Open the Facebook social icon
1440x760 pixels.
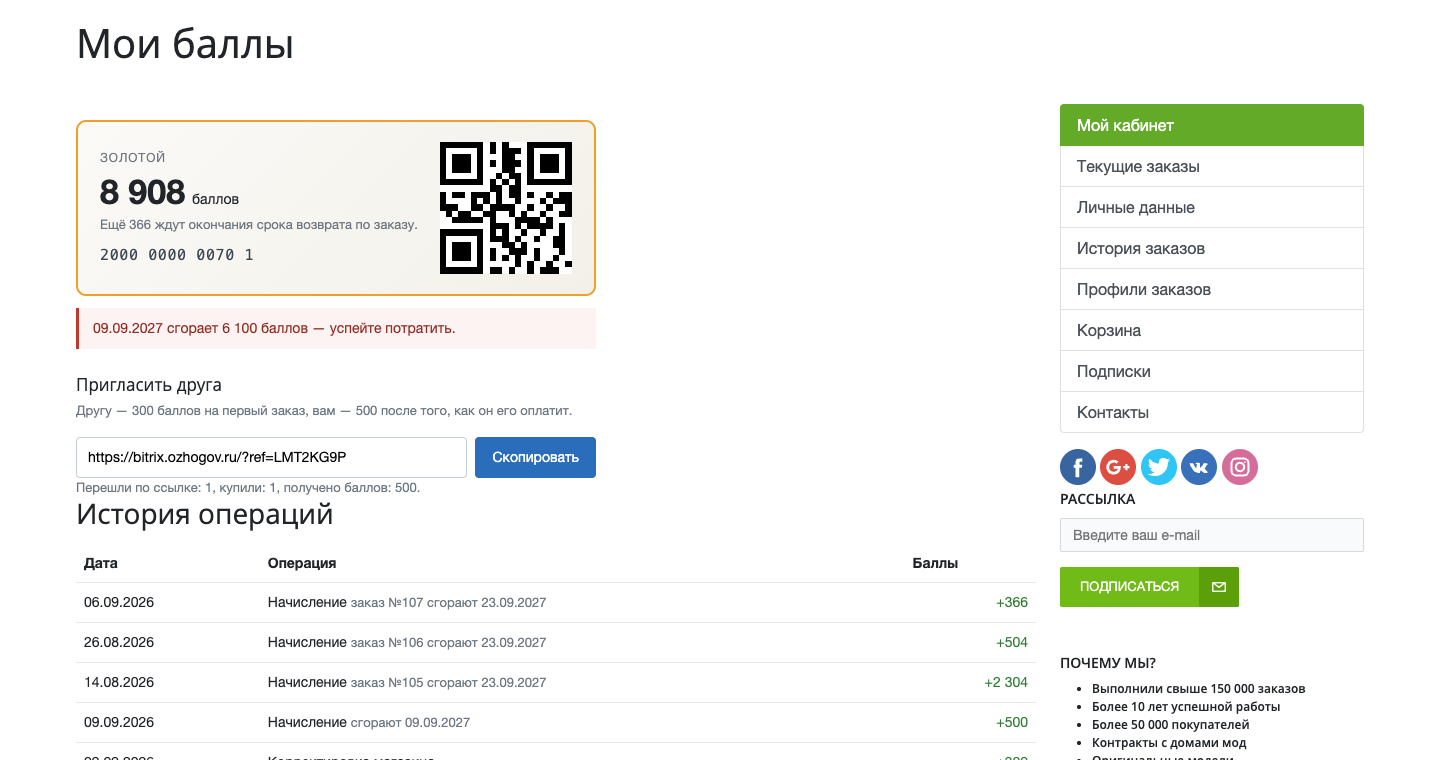click(1078, 467)
